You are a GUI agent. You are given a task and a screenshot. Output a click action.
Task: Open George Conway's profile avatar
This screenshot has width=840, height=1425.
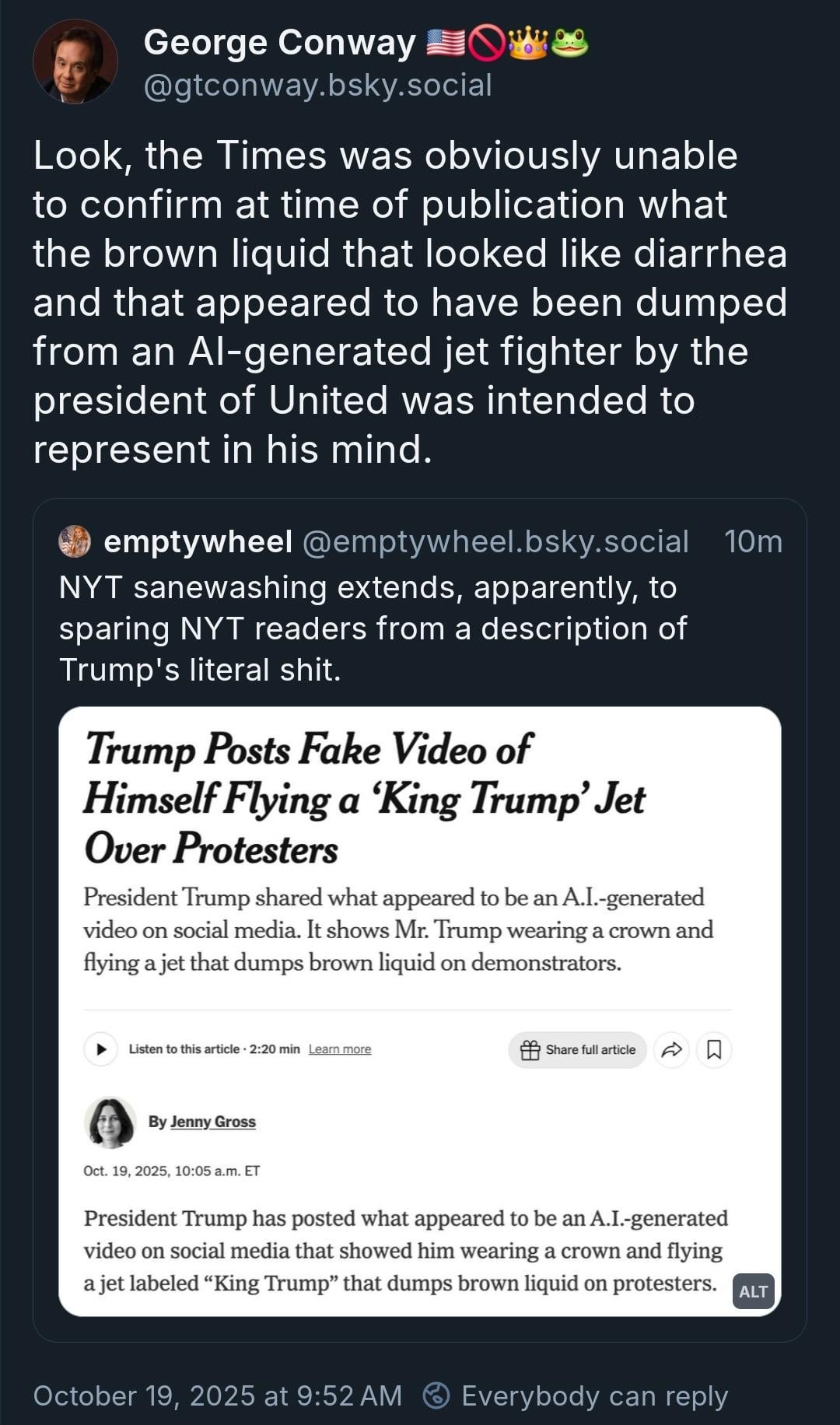(75, 62)
